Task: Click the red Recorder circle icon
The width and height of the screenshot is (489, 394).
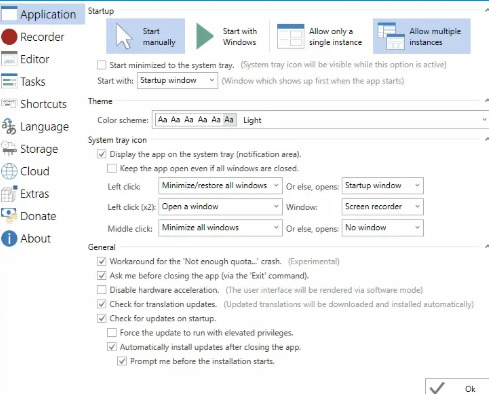Action: 9,37
